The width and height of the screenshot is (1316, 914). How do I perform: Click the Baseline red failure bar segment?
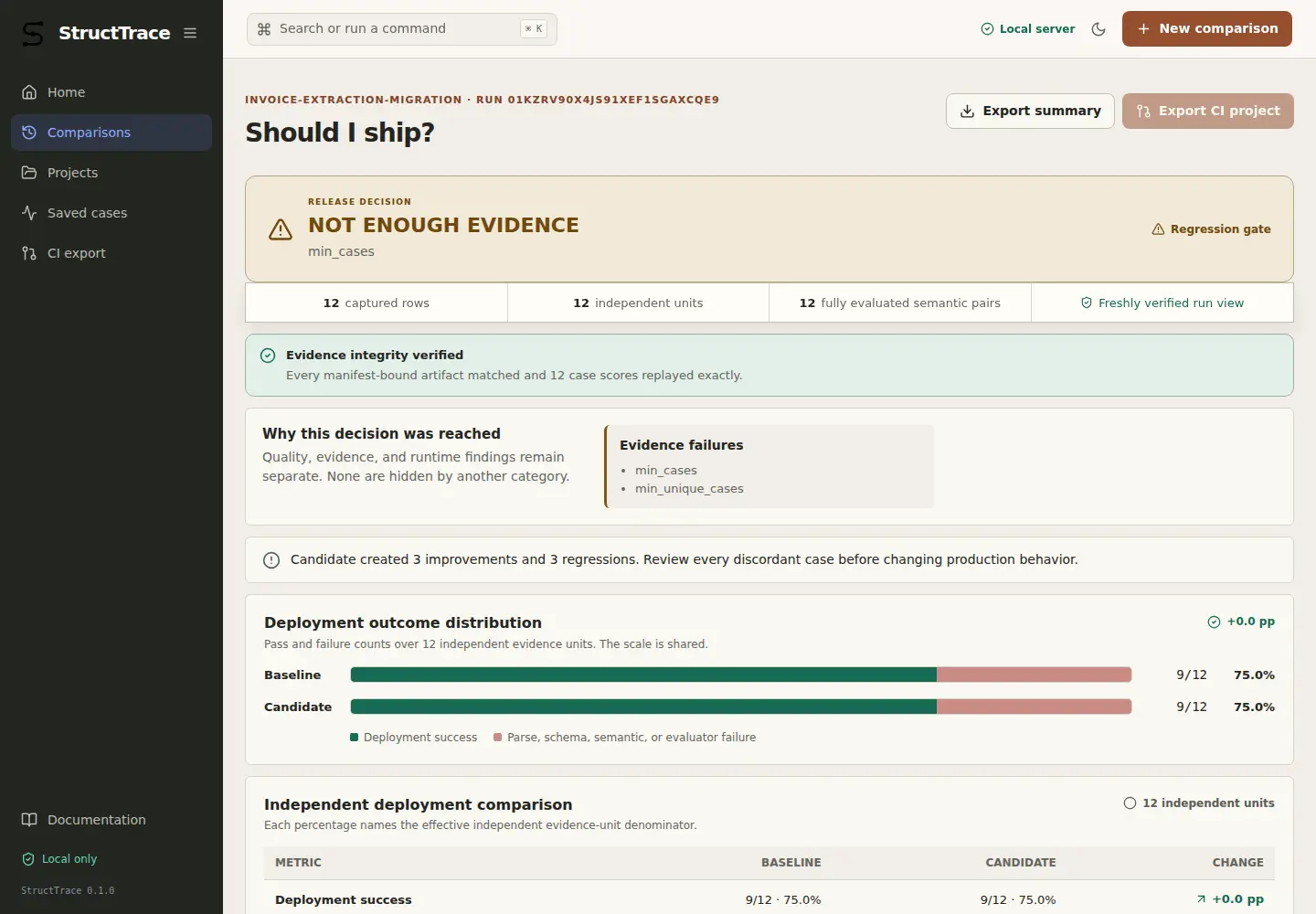1035,675
